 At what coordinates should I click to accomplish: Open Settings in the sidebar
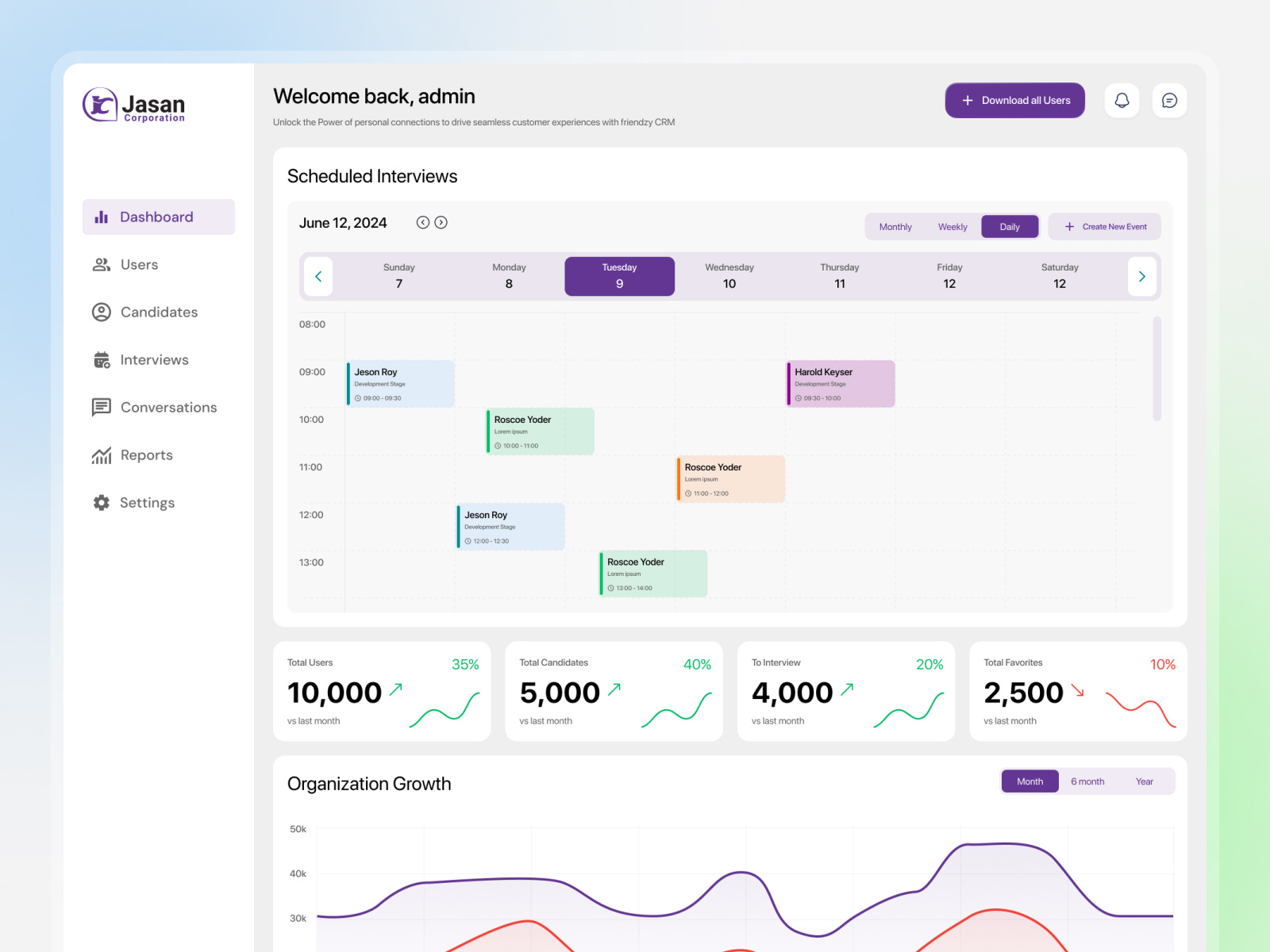tap(159, 503)
